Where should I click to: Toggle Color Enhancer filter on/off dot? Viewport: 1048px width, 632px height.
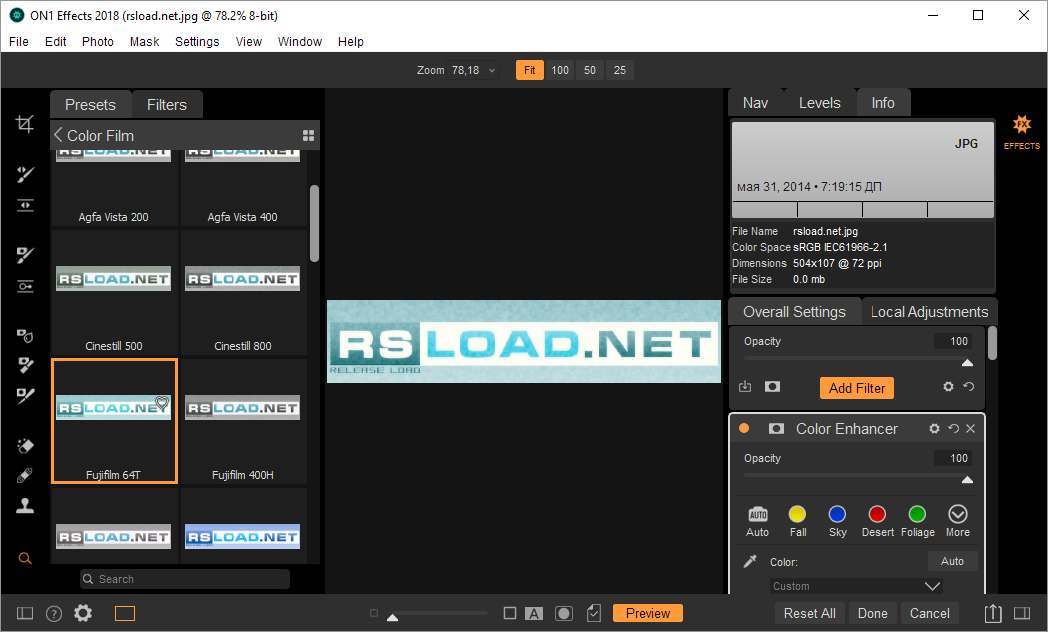coord(744,428)
